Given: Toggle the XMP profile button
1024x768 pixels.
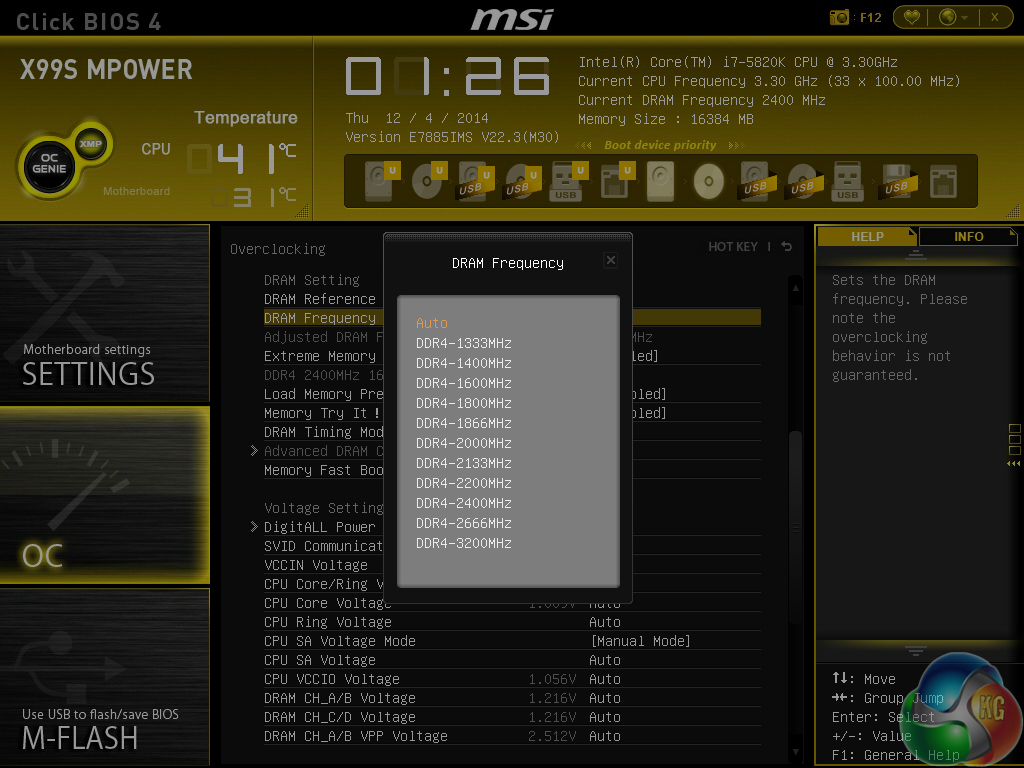Looking at the screenshot, I should point(90,144).
